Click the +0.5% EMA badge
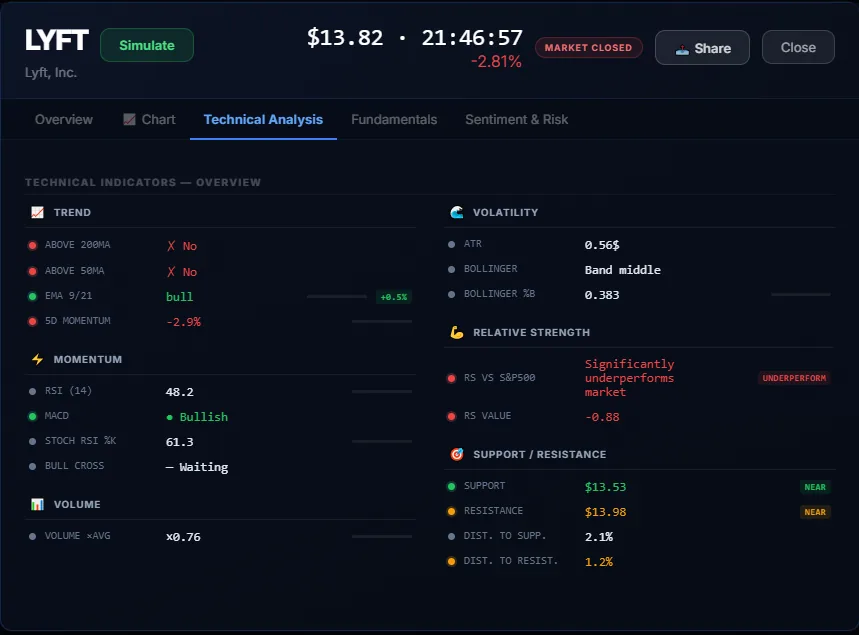 393,297
